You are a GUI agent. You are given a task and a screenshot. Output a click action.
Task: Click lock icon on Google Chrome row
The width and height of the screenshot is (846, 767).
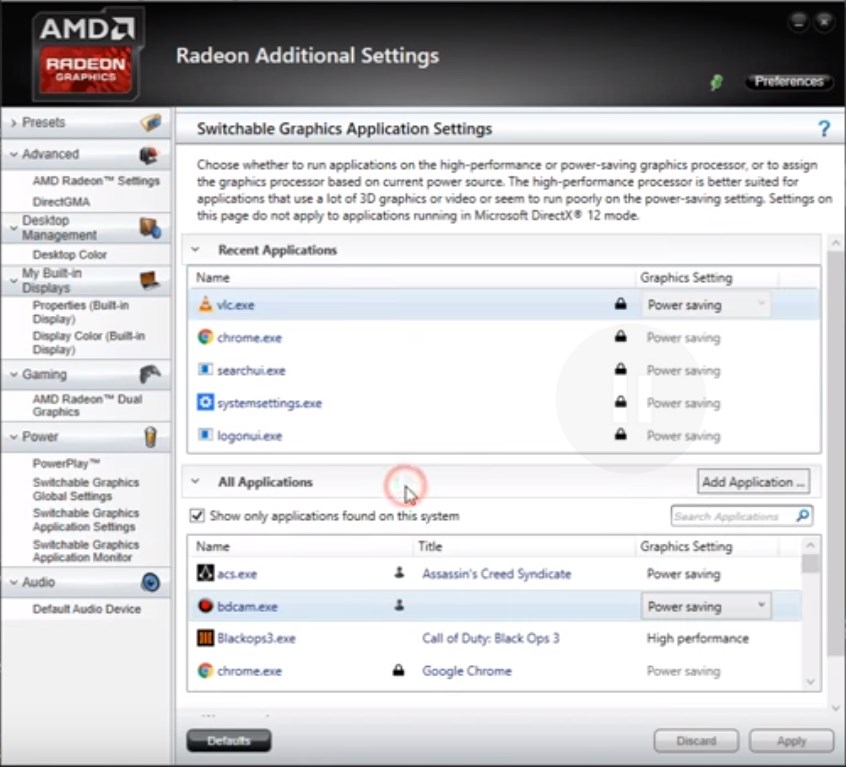click(398, 670)
